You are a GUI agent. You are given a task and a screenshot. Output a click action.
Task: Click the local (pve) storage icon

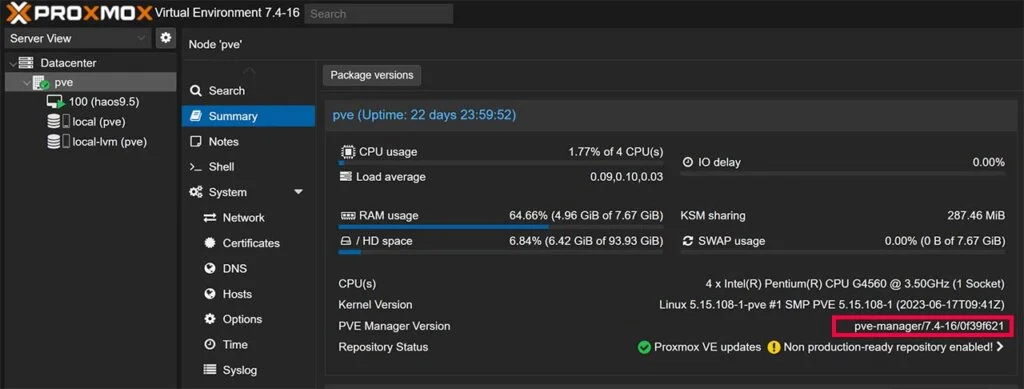pos(58,121)
